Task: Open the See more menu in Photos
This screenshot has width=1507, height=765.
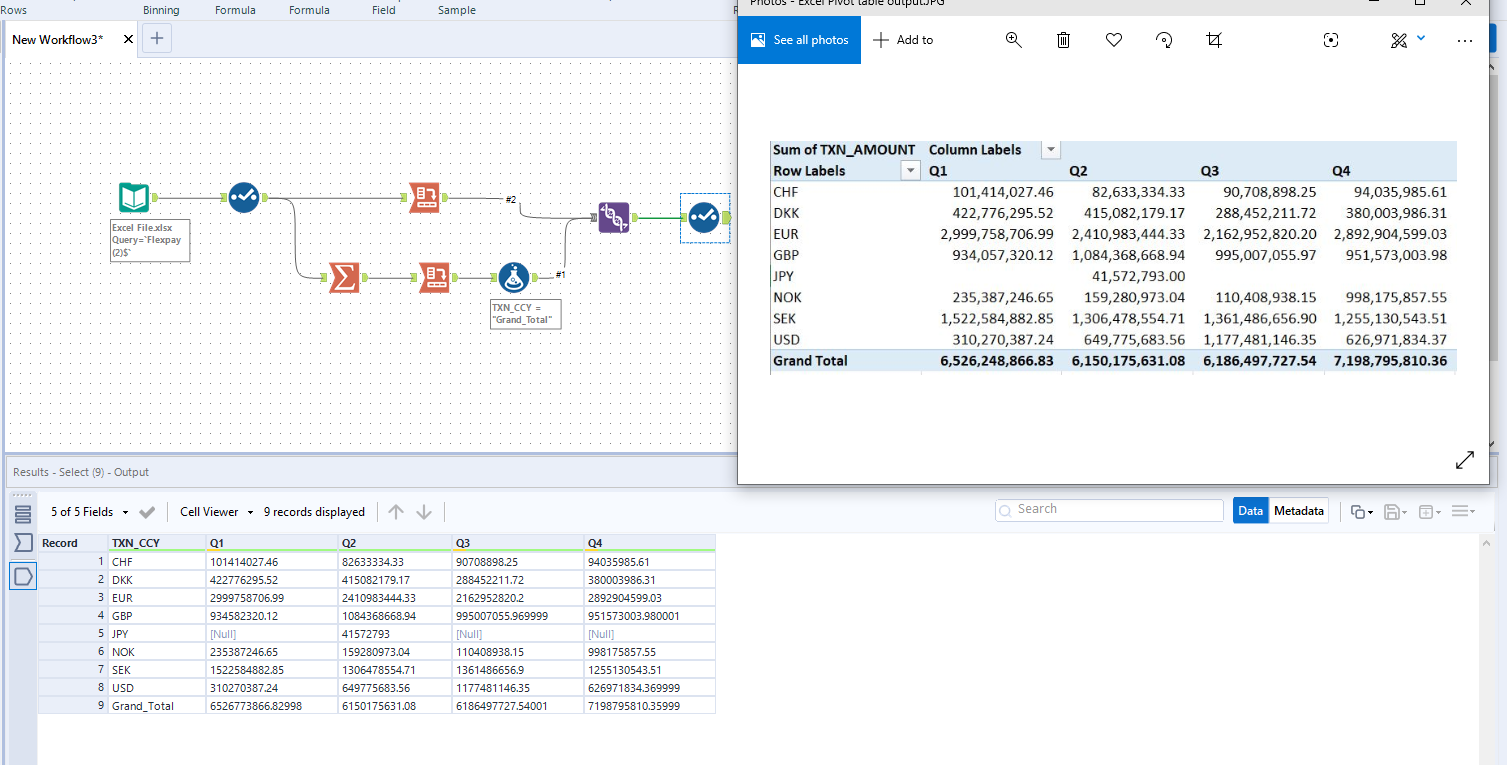Action: 1465,40
